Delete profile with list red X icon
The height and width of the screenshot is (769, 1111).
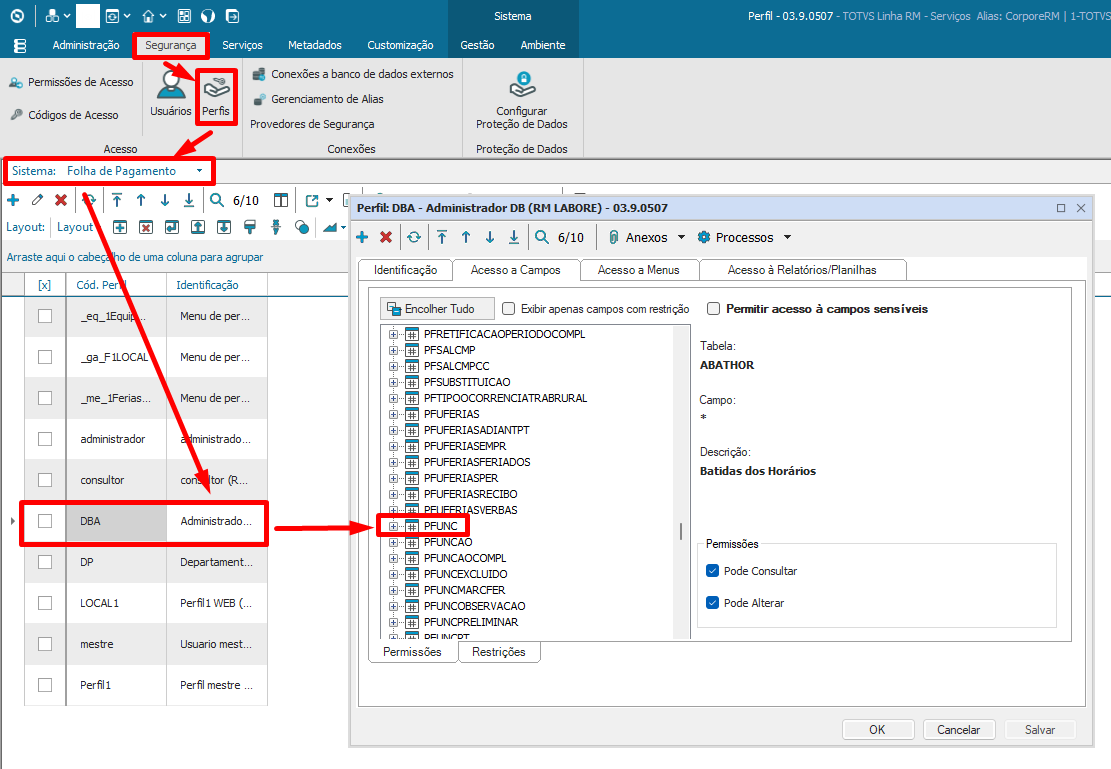pos(61,201)
